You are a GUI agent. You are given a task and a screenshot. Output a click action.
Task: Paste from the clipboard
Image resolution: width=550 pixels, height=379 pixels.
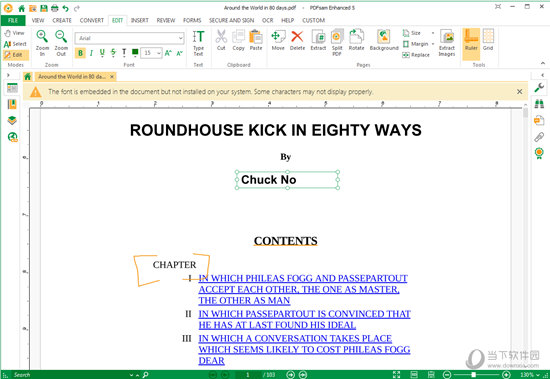[x=256, y=40]
